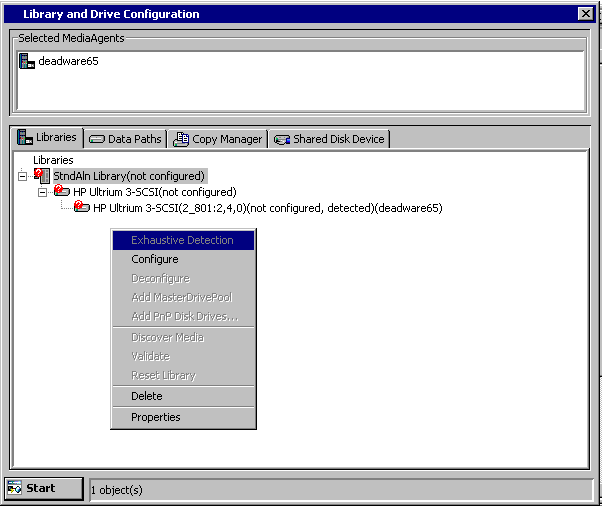Collapse the HP Ultium 3-SCSI node
Viewport: 602px width, 506px height.
click(x=43, y=192)
